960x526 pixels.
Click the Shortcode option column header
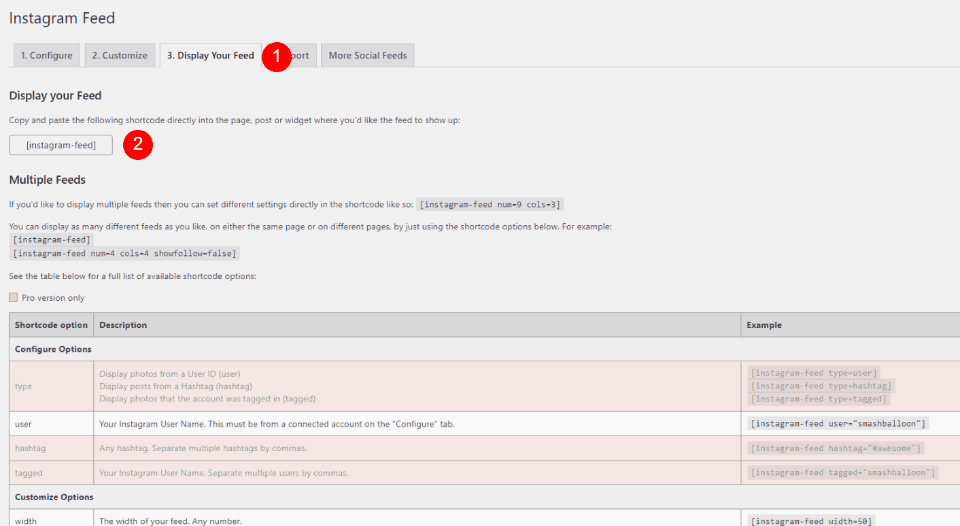(51, 325)
